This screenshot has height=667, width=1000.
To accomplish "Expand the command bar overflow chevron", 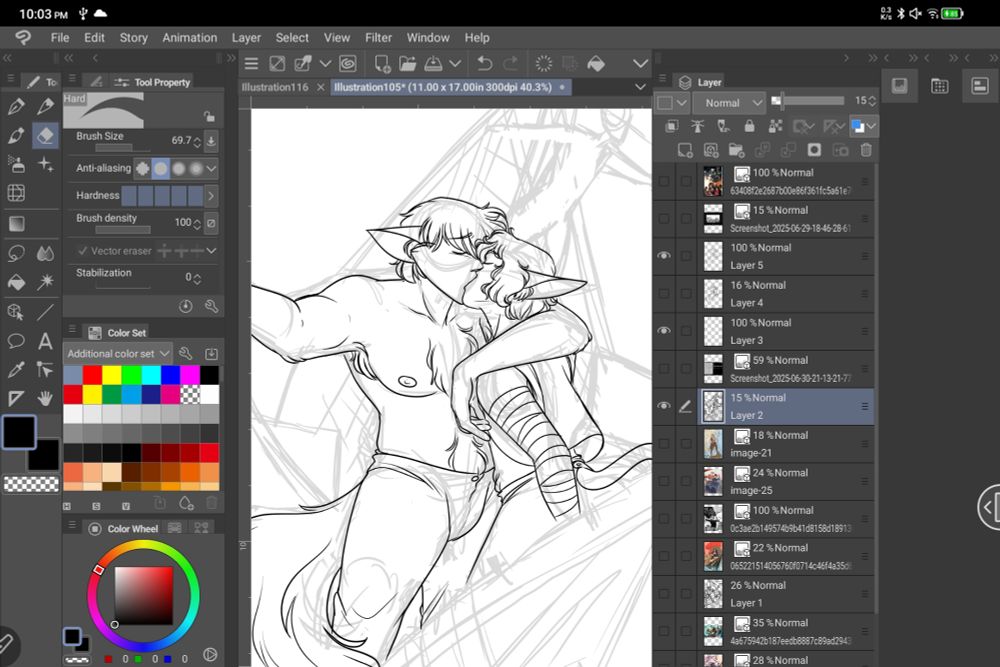I will click(640, 63).
